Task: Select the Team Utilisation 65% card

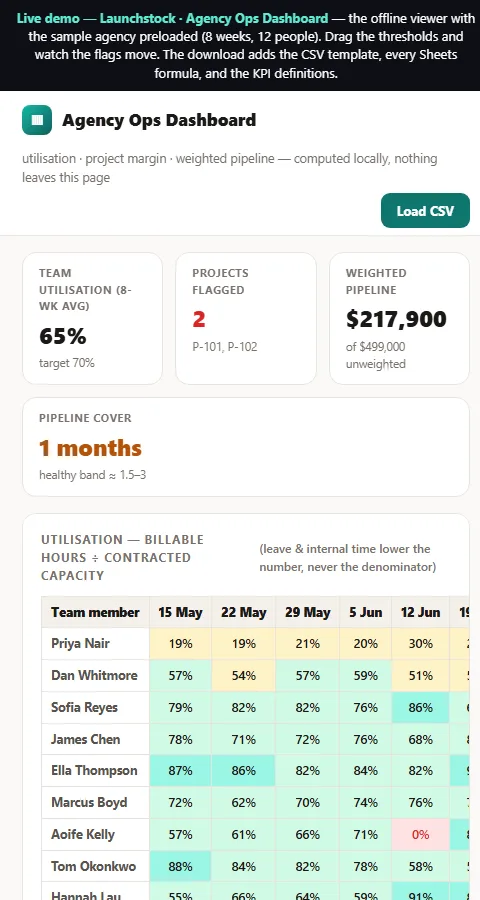Action: coord(92,319)
